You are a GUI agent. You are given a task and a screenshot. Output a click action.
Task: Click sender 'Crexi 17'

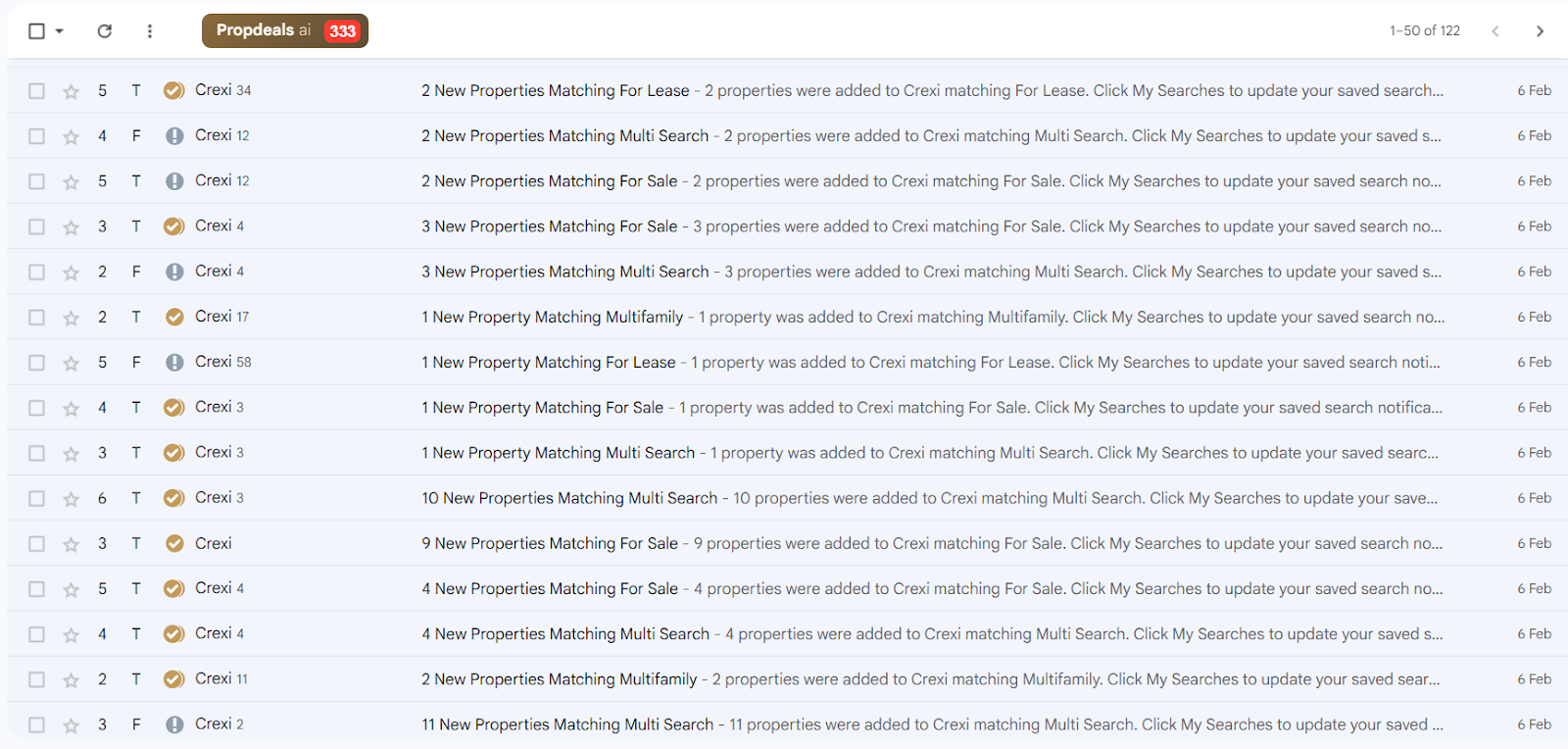[x=221, y=317]
